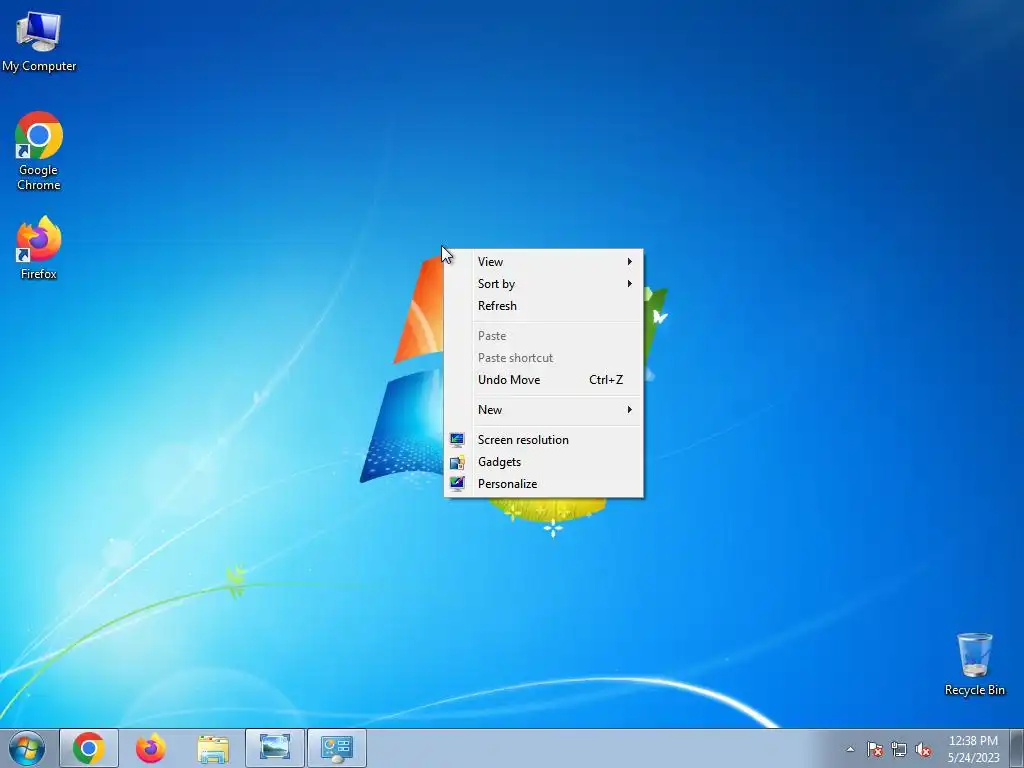Select the Recycle Bin desktop icon

coord(974,664)
